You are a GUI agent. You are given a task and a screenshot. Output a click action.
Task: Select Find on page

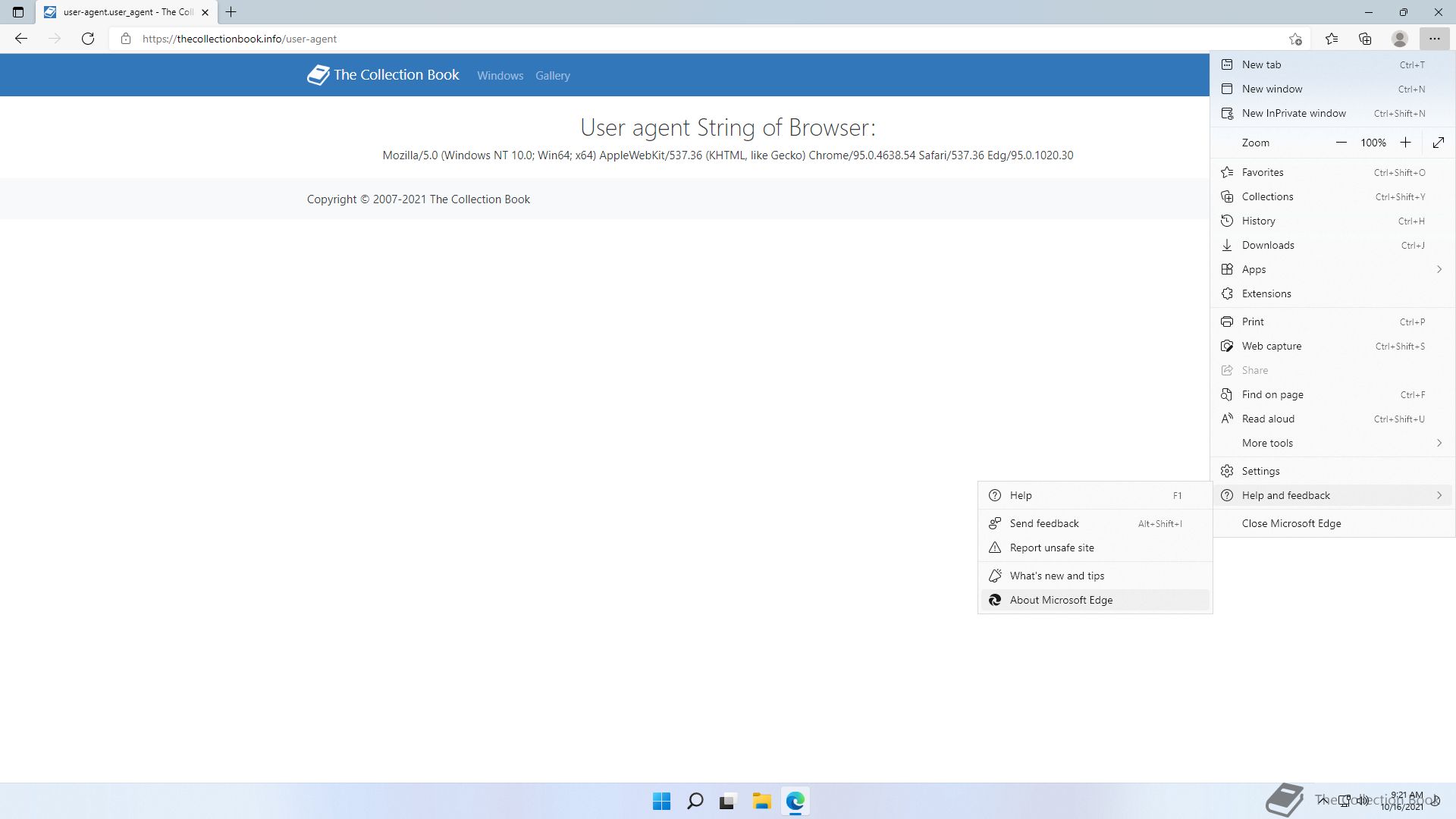[1332, 394]
